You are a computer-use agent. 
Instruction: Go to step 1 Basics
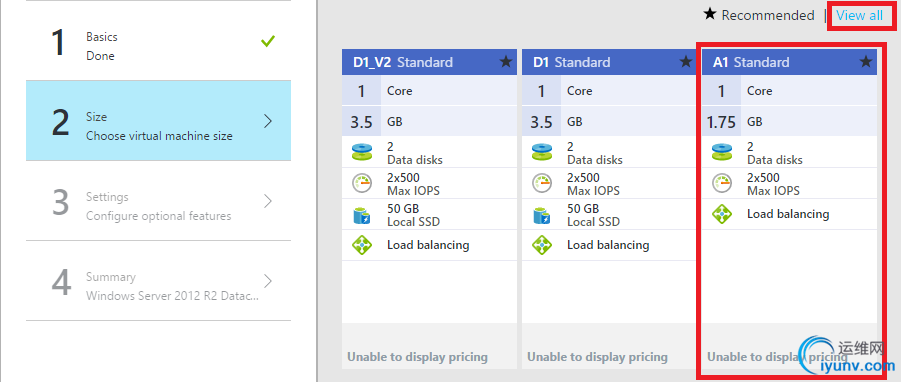159,41
